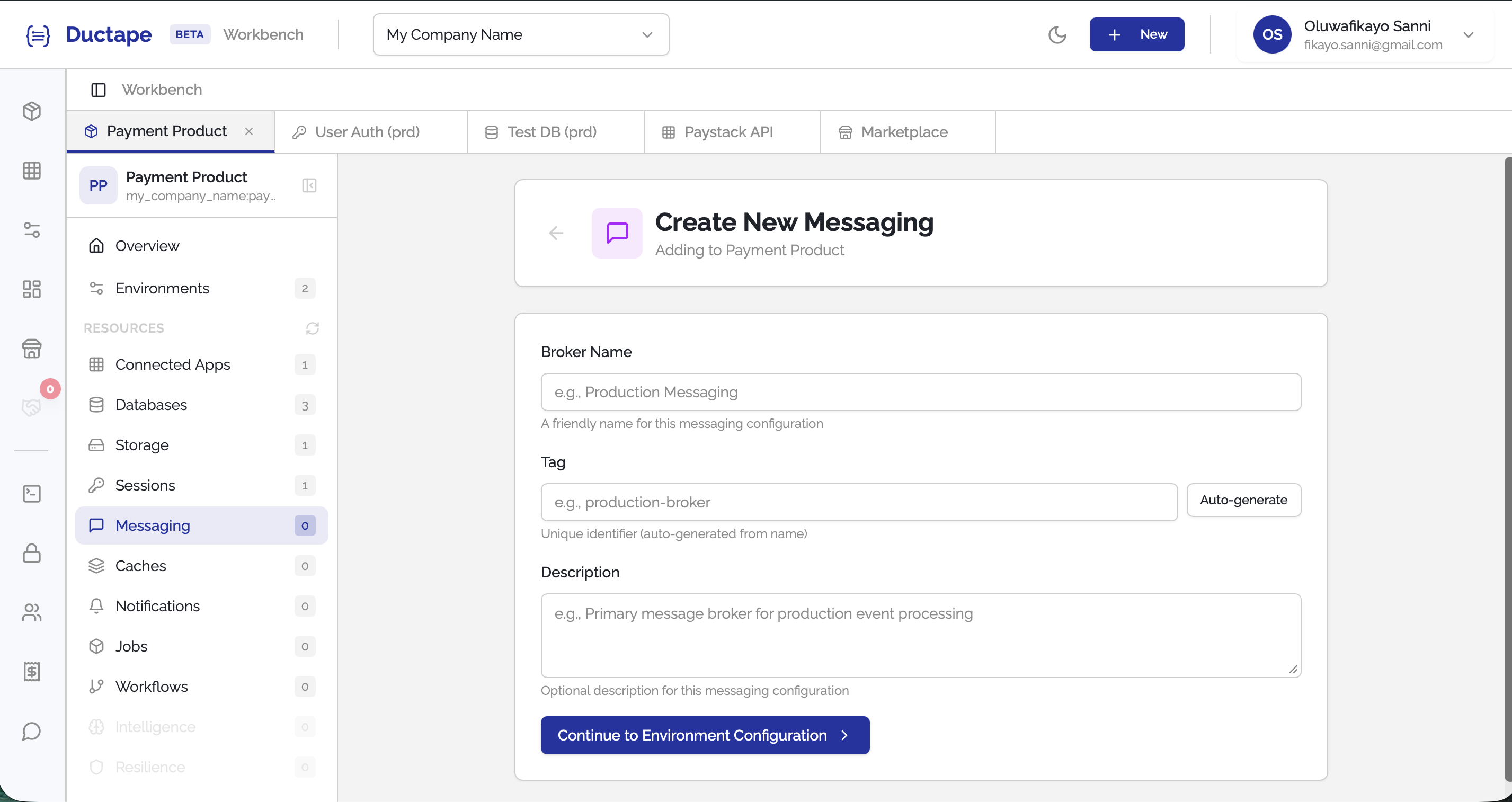This screenshot has height=802, width=1512.
Task: Click the lock security icon in the sidebar
Action: (x=32, y=553)
